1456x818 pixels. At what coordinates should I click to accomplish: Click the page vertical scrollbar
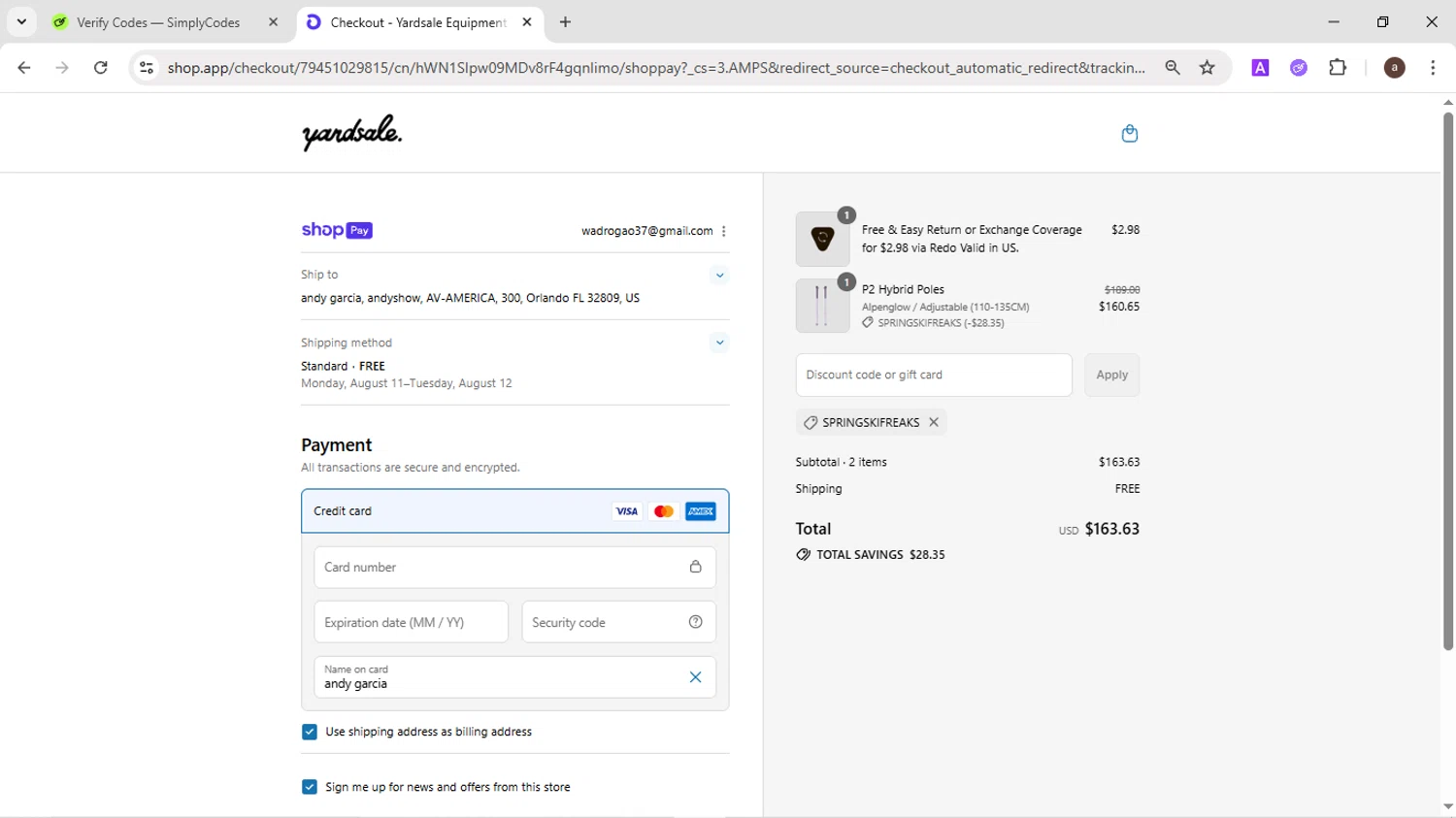tap(1448, 381)
